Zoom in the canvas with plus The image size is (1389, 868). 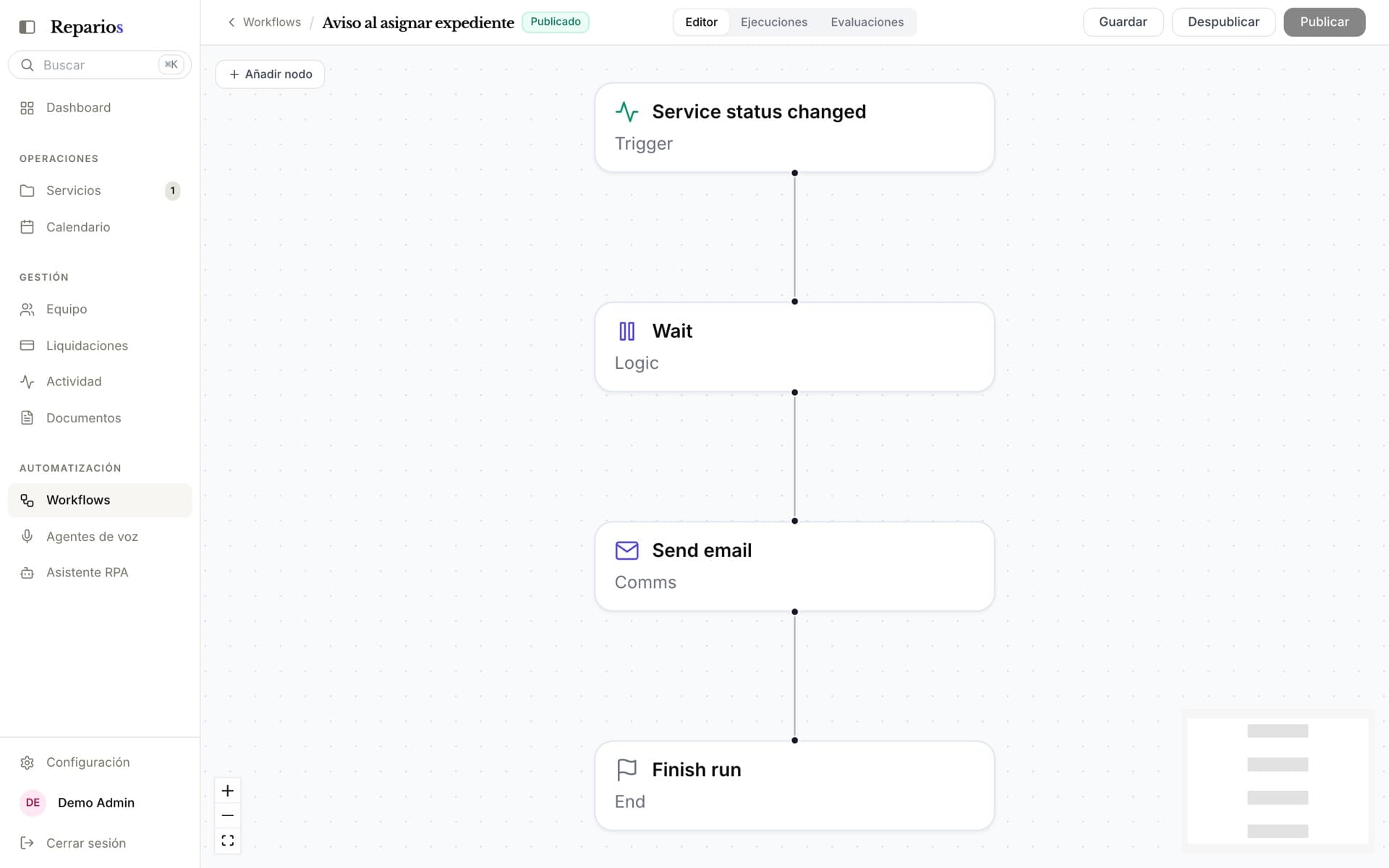click(227, 791)
